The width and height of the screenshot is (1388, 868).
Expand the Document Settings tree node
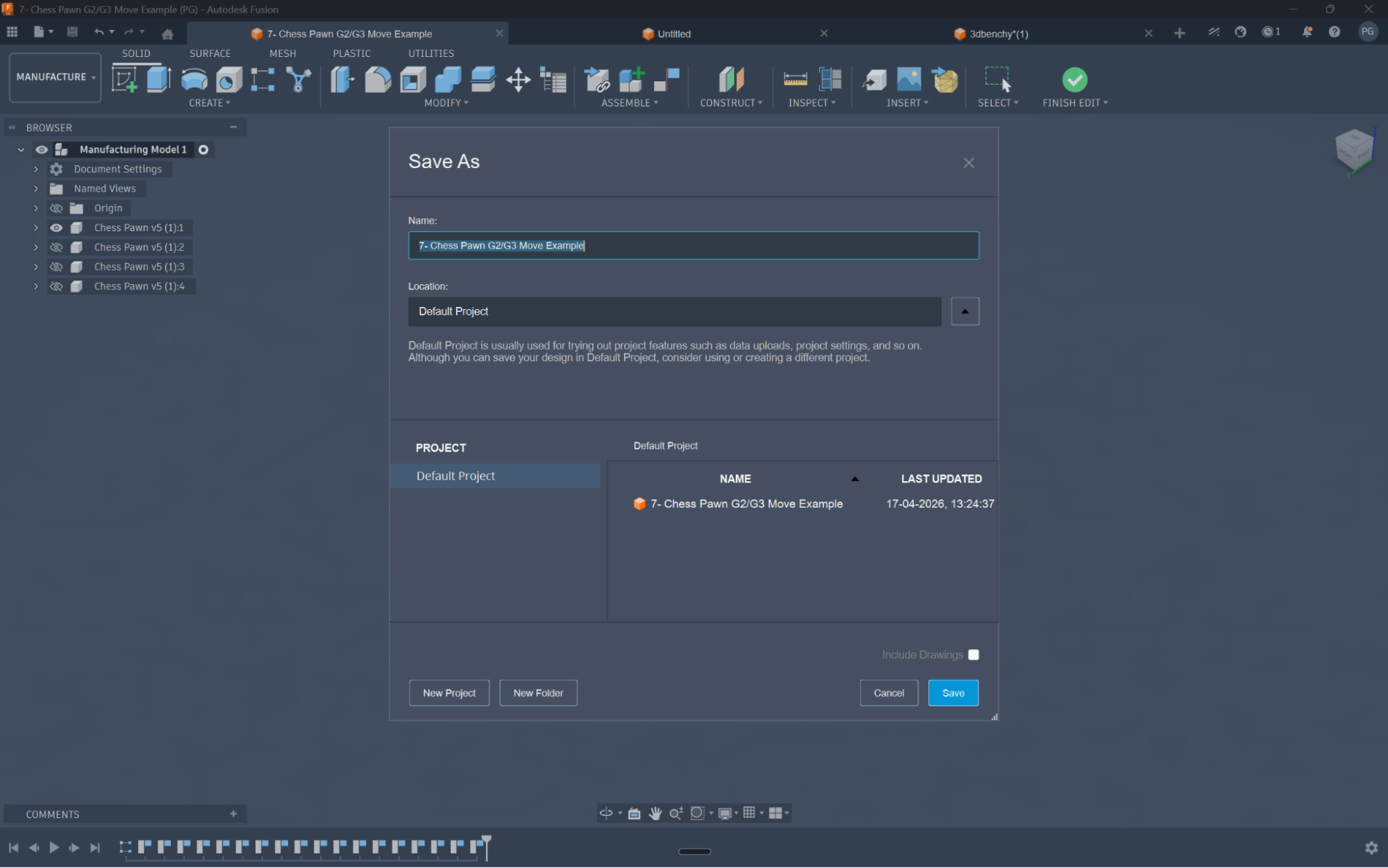click(x=36, y=169)
